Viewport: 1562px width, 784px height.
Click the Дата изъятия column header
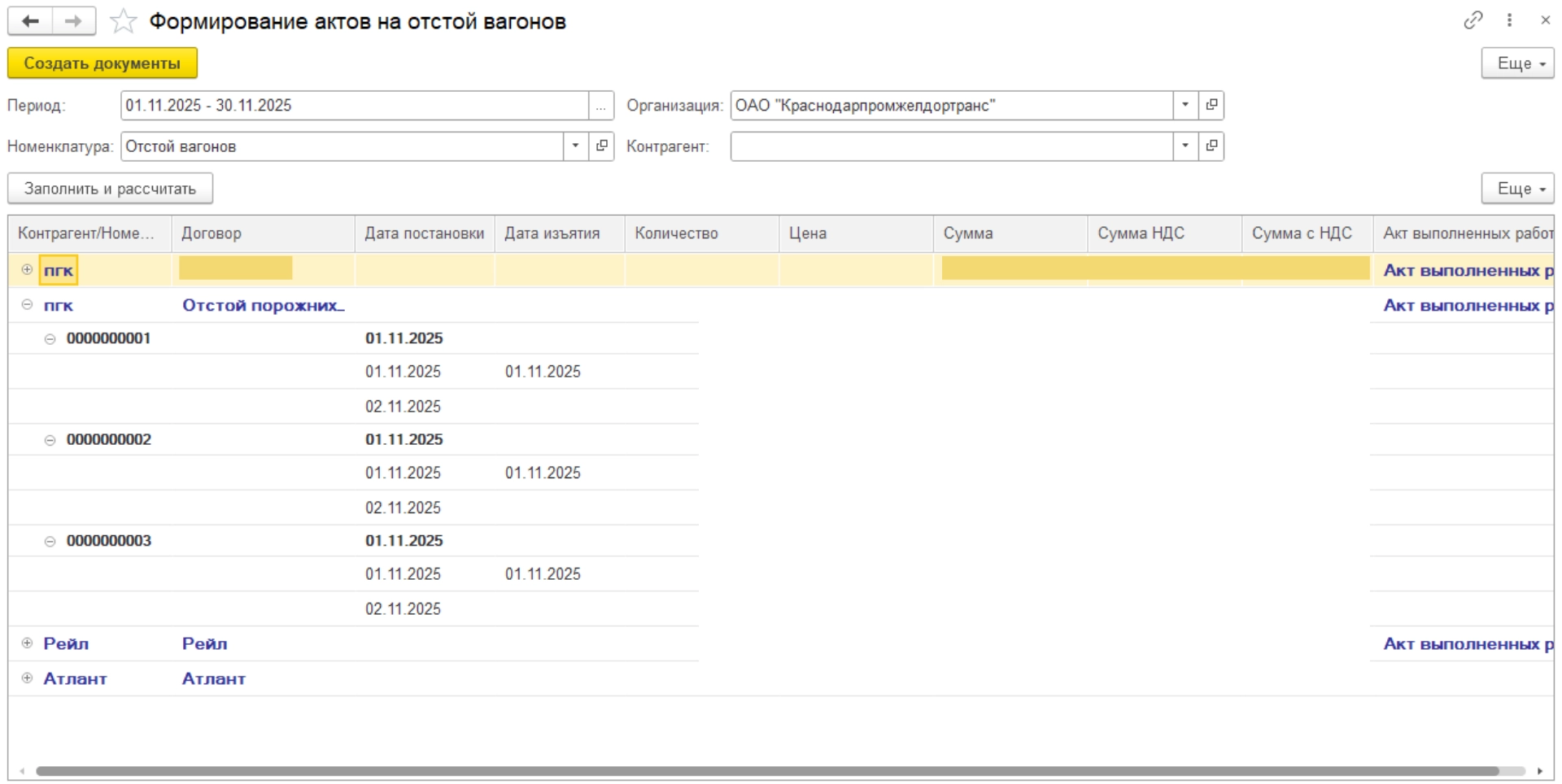(x=560, y=233)
